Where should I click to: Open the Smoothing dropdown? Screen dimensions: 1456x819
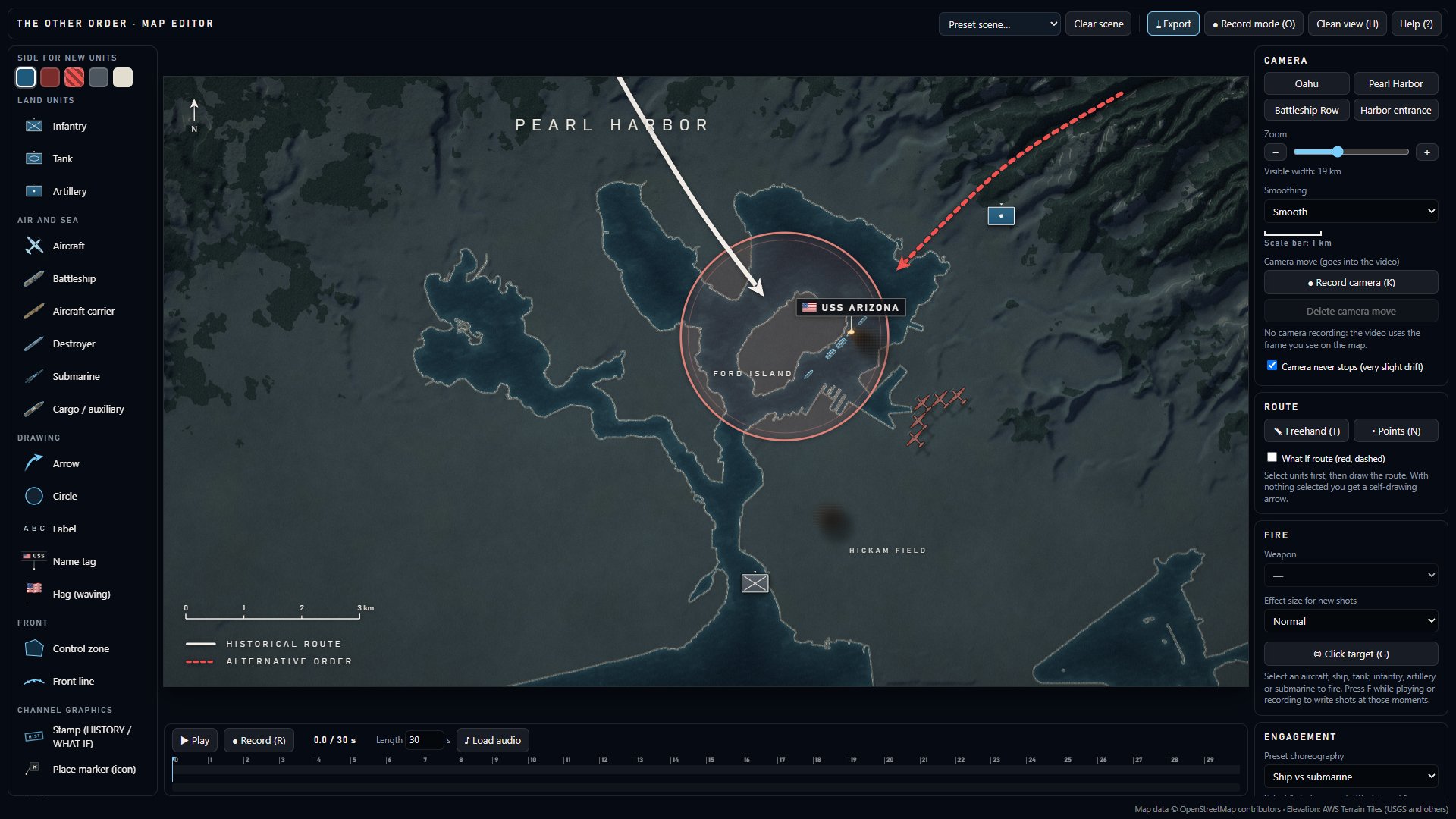(x=1351, y=212)
